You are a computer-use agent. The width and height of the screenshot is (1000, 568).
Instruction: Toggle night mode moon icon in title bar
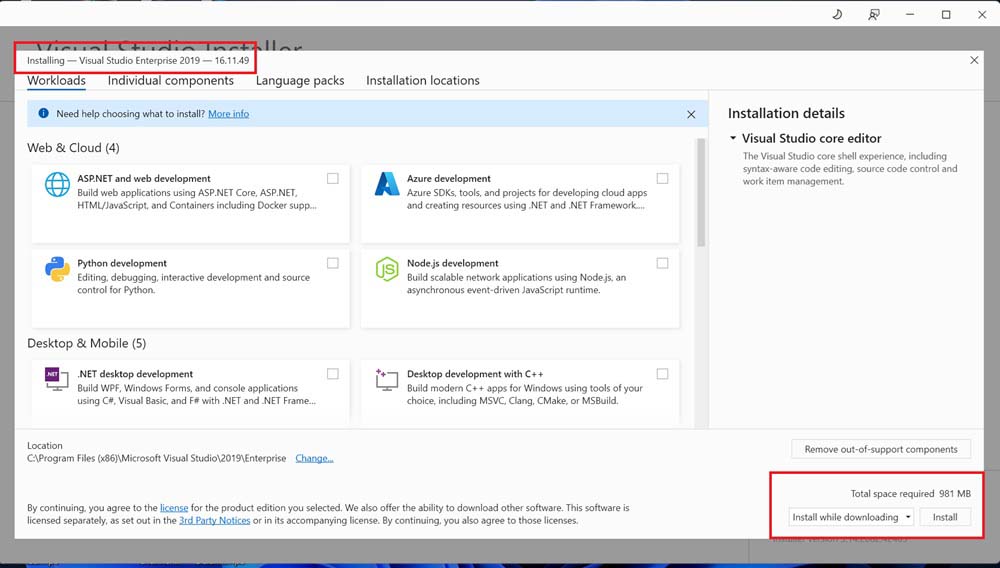point(838,14)
